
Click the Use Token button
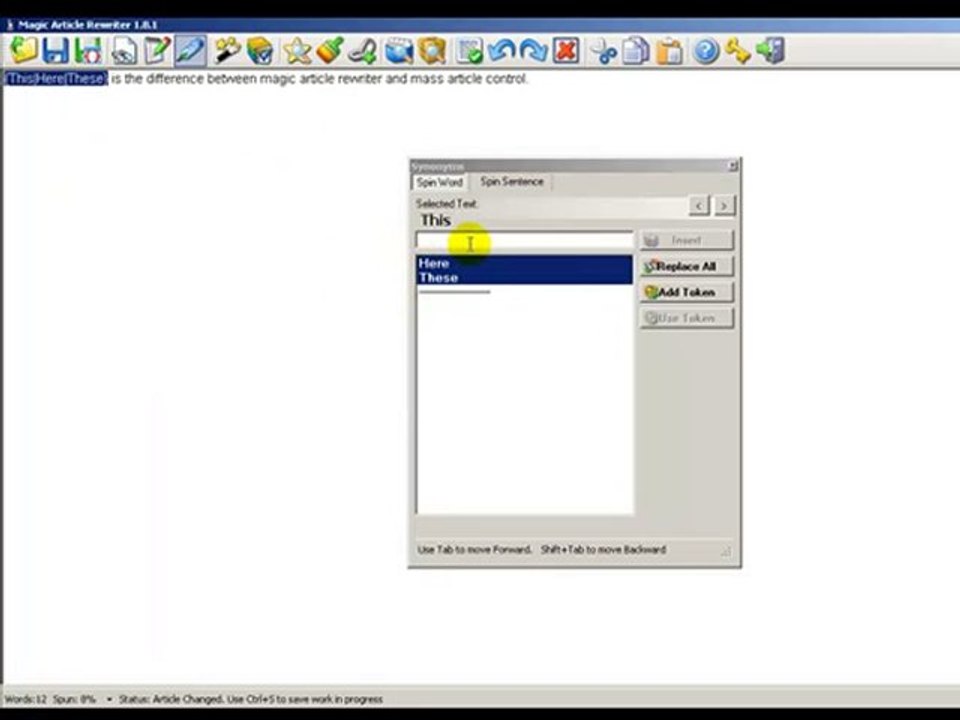coord(686,318)
